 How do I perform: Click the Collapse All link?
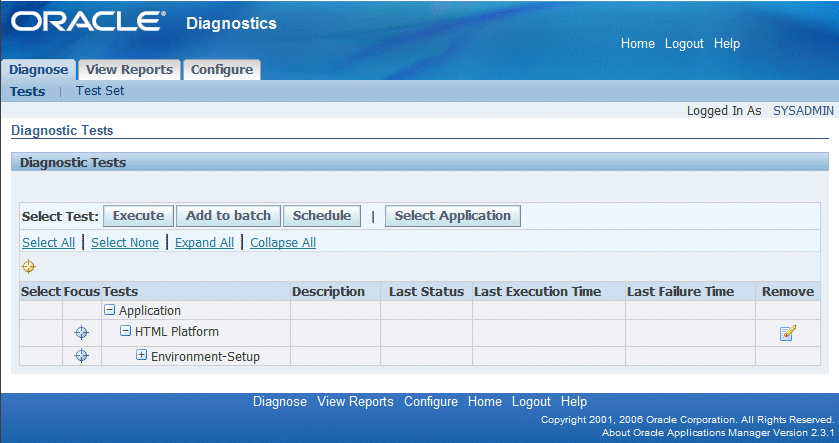click(283, 242)
